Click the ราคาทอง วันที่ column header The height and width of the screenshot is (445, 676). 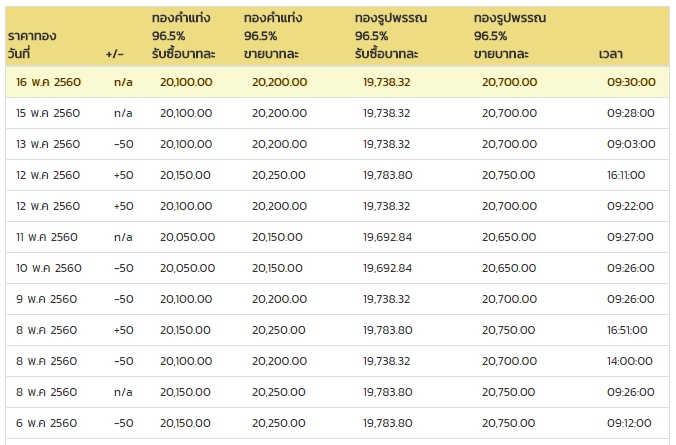(32, 44)
